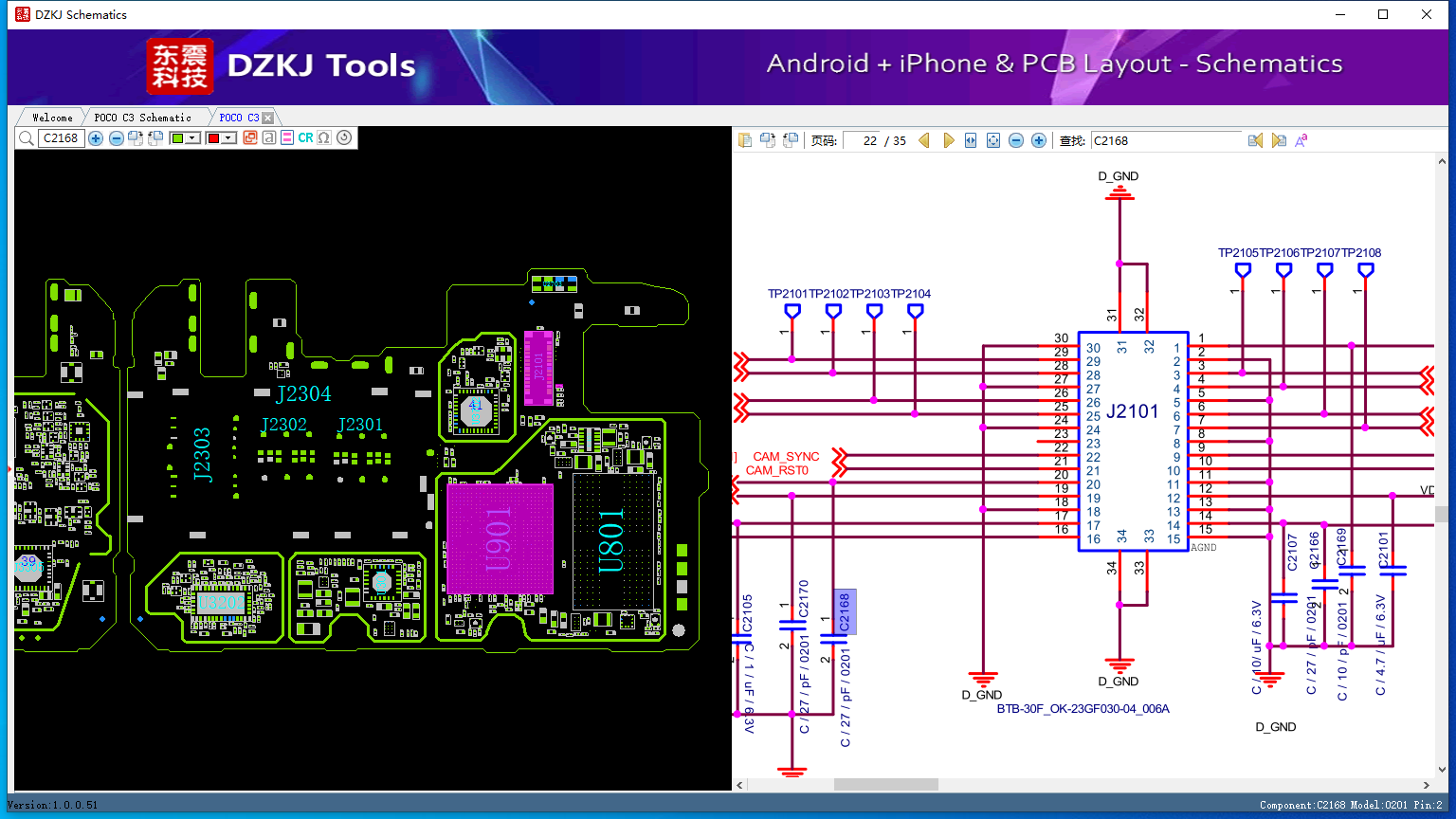
Task: Click the schematic find field containing C2168
Action: coord(1166,140)
